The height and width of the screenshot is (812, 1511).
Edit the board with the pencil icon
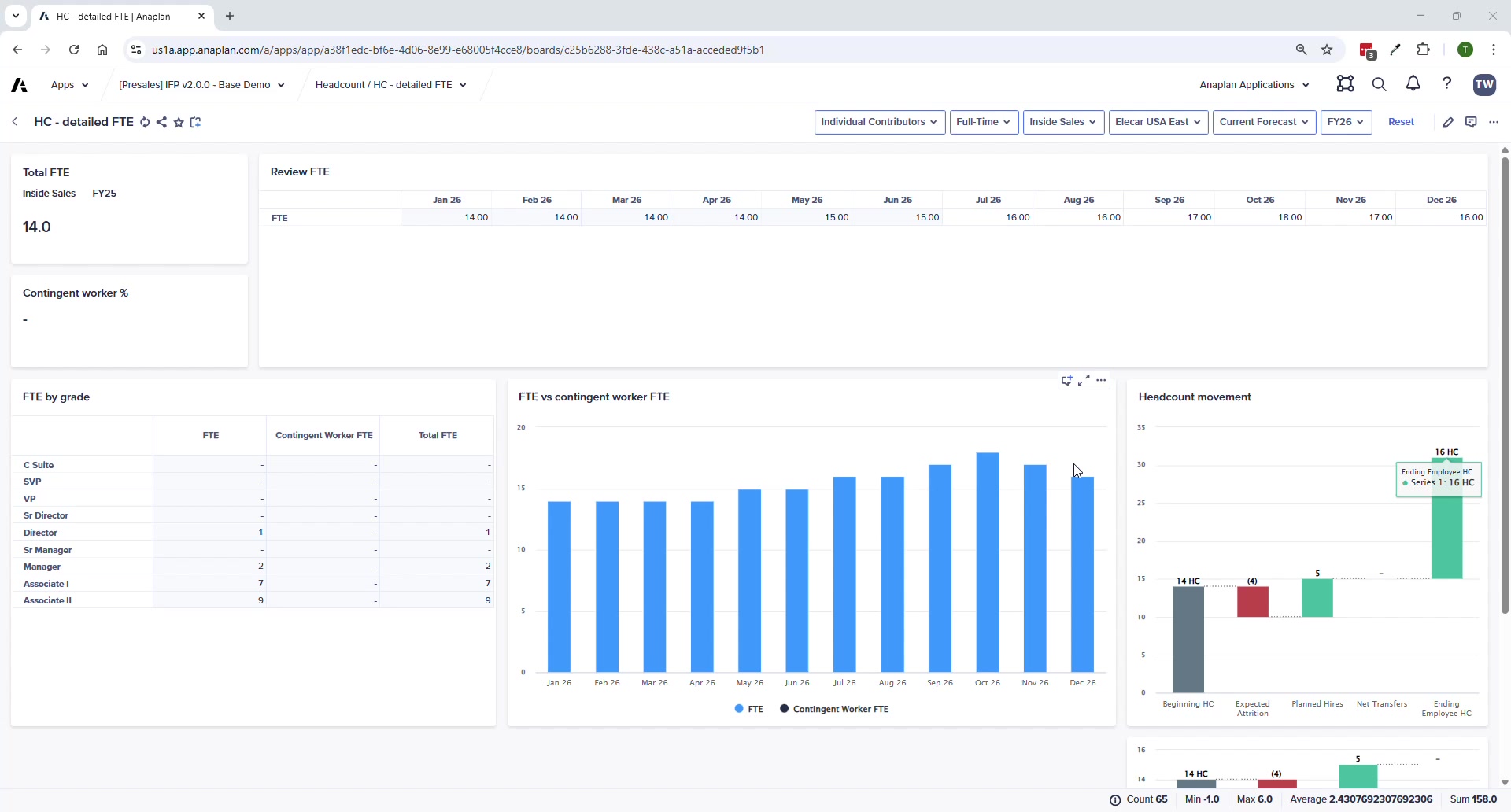pyautogui.click(x=1449, y=122)
